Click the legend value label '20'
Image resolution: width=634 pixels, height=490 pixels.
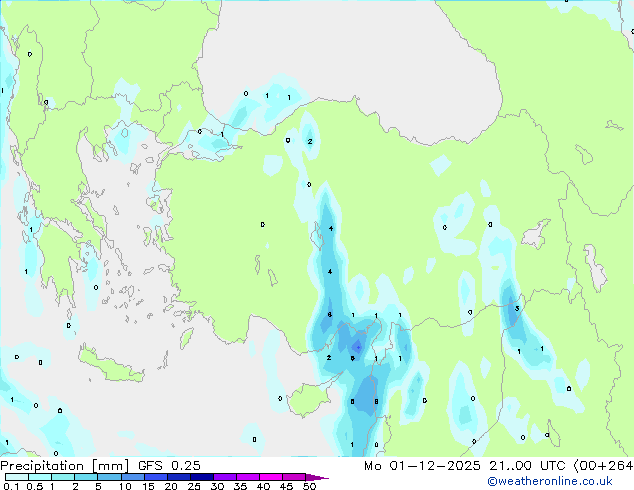pyautogui.click(x=171, y=486)
